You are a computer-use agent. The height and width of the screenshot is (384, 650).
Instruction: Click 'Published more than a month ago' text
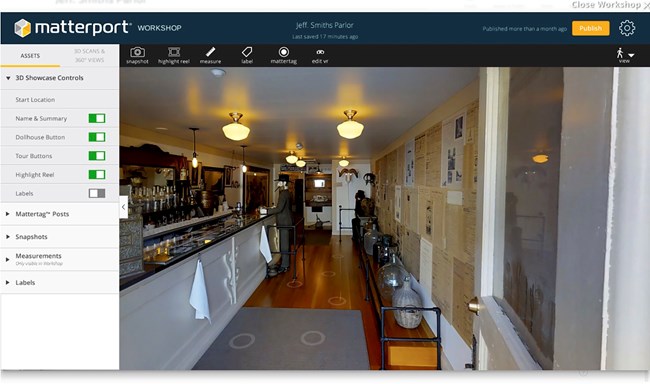coord(524,29)
